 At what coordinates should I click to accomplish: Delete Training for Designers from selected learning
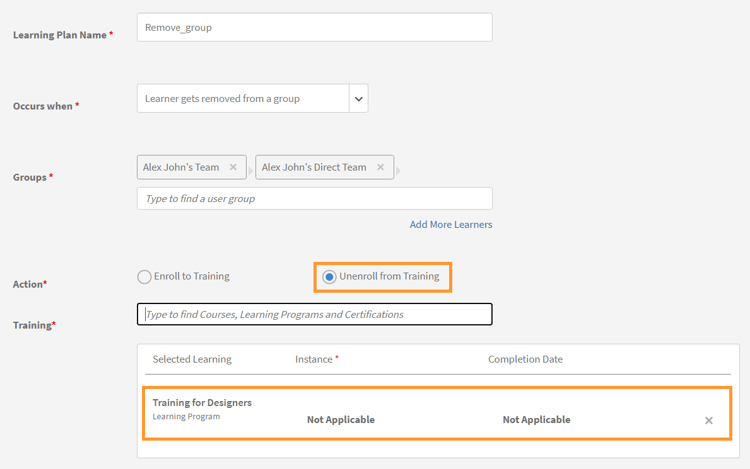709,421
